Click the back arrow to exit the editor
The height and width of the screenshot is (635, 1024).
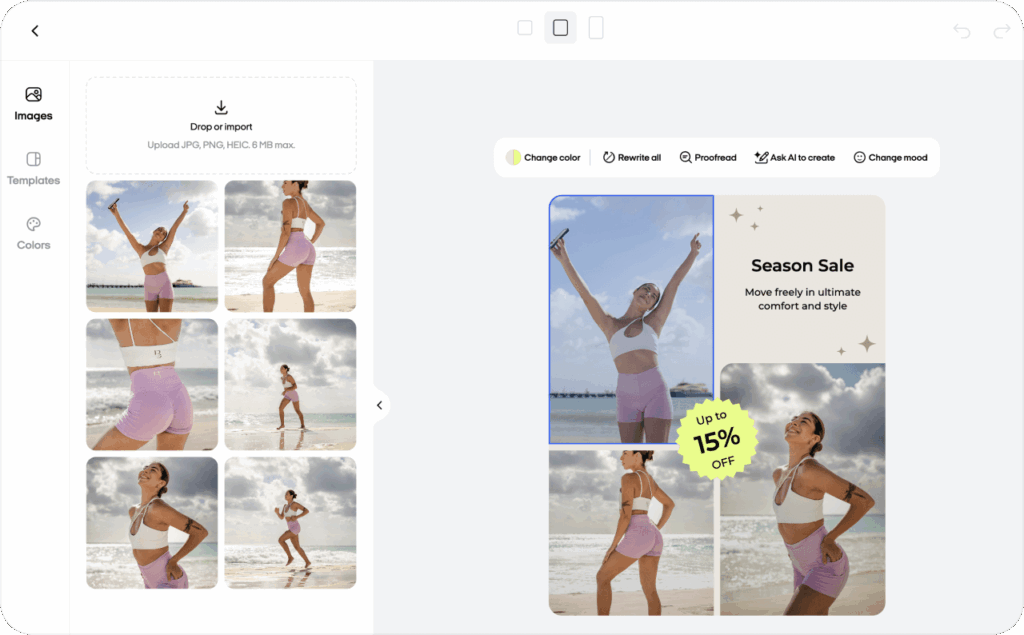click(35, 30)
